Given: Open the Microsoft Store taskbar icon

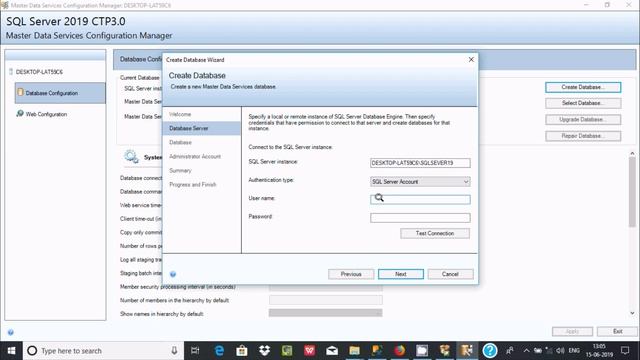Looking at the screenshot, I should 242,351.
